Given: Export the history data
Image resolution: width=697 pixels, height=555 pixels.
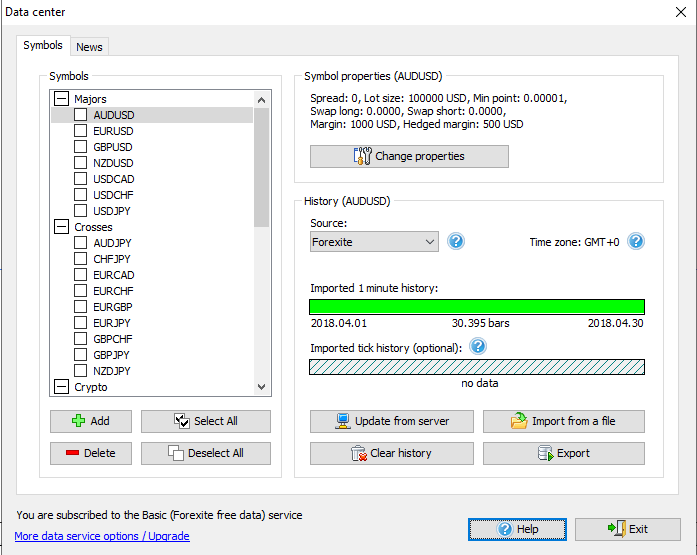Looking at the screenshot, I should [x=563, y=453].
